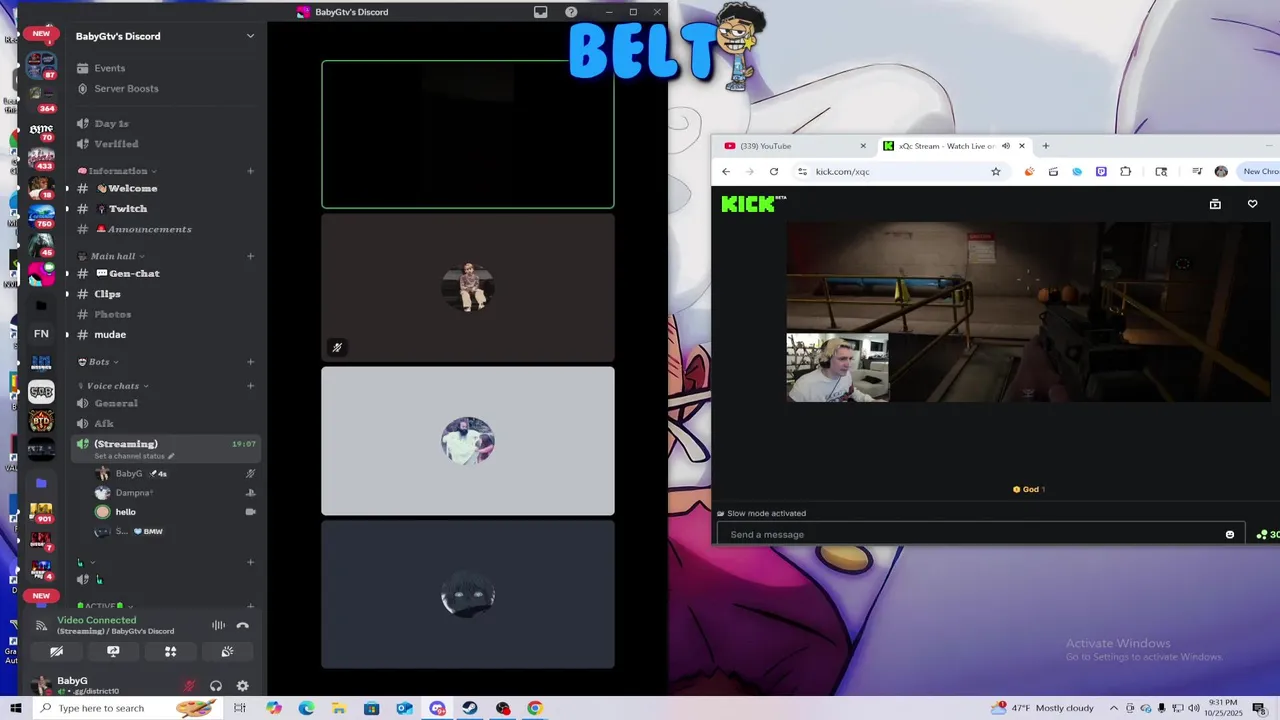The height and width of the screenshot is (720, 1280).
Task: Open Discord inbox icon in title bar
Action: point(540,12)
